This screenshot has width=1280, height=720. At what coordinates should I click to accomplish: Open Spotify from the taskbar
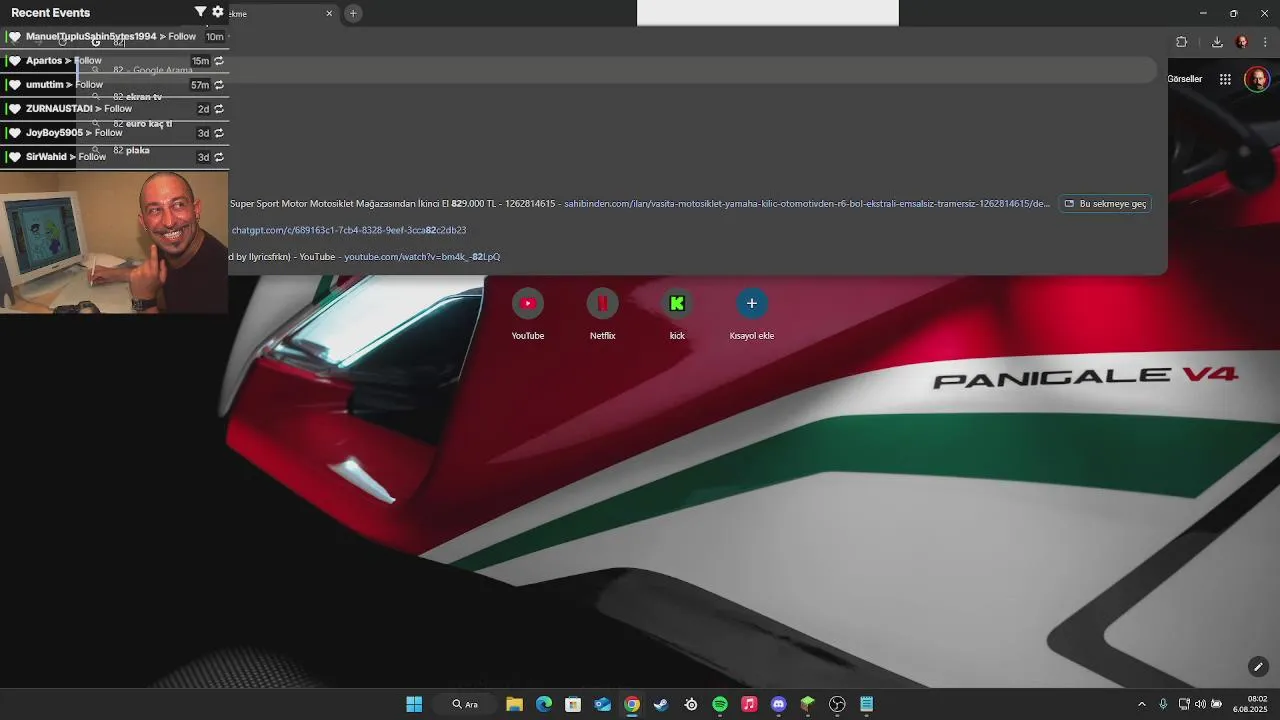(720, 704)
